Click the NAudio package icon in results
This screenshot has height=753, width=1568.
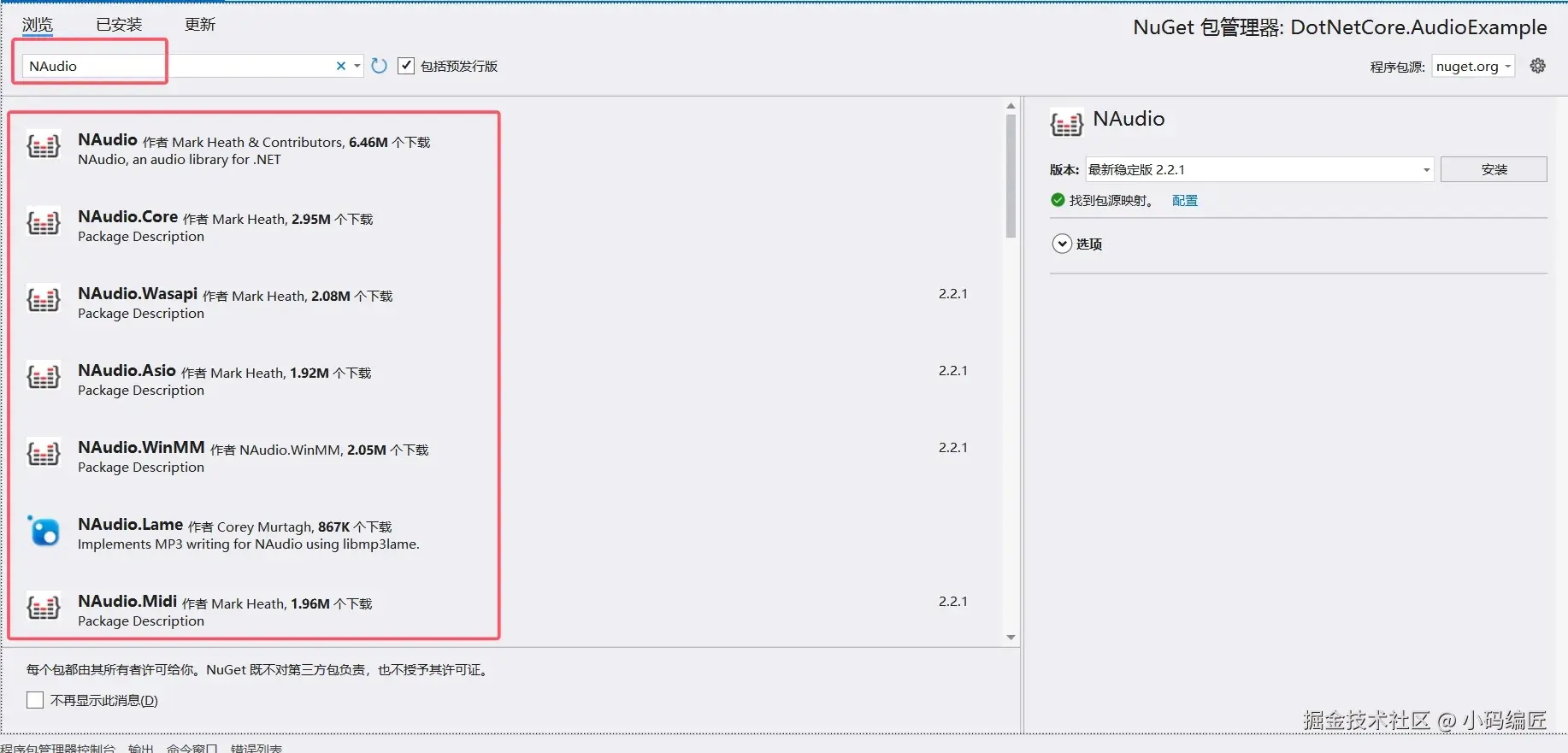point(44,146)
